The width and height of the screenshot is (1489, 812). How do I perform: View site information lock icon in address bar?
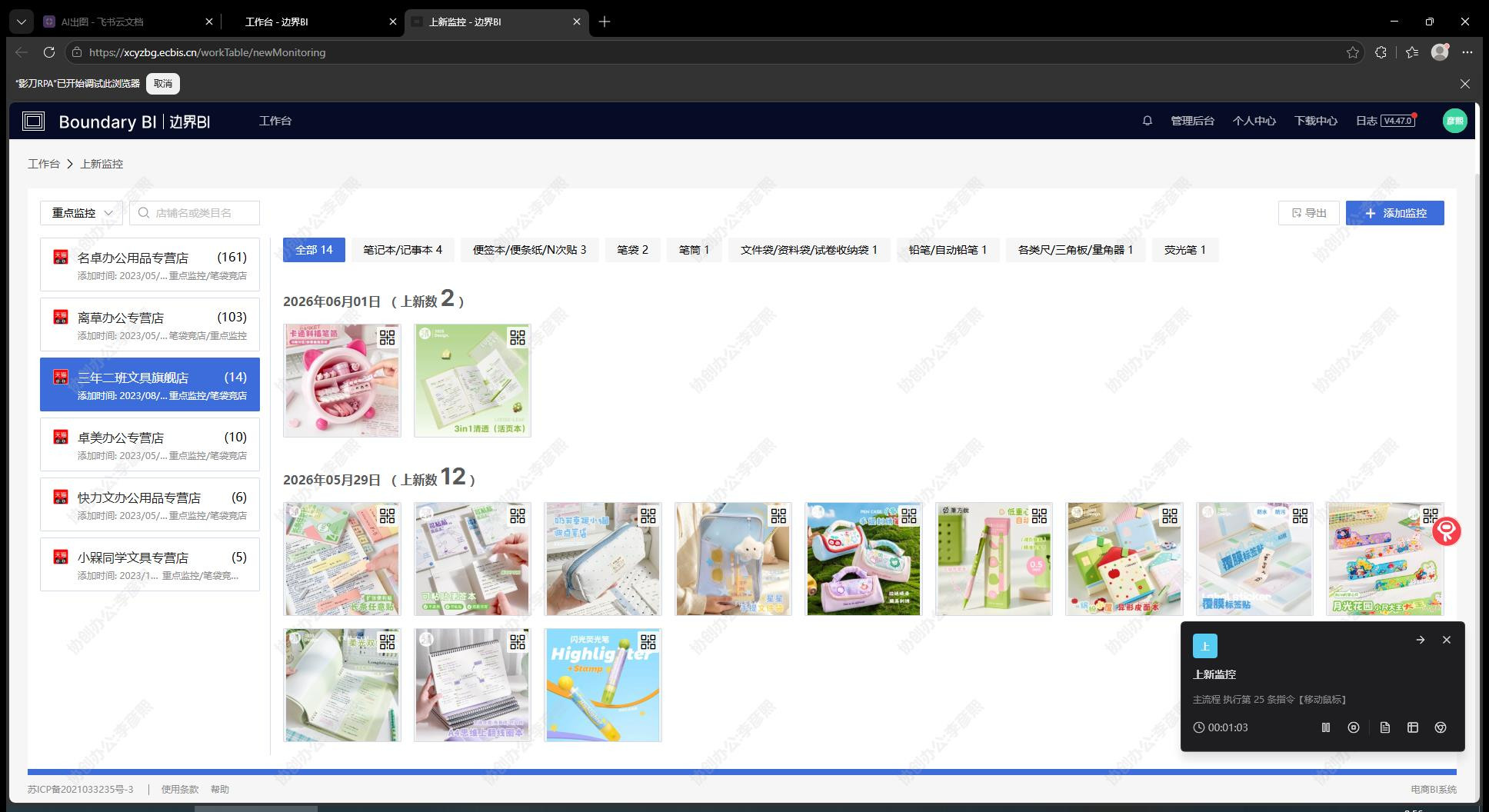[75, 52]
